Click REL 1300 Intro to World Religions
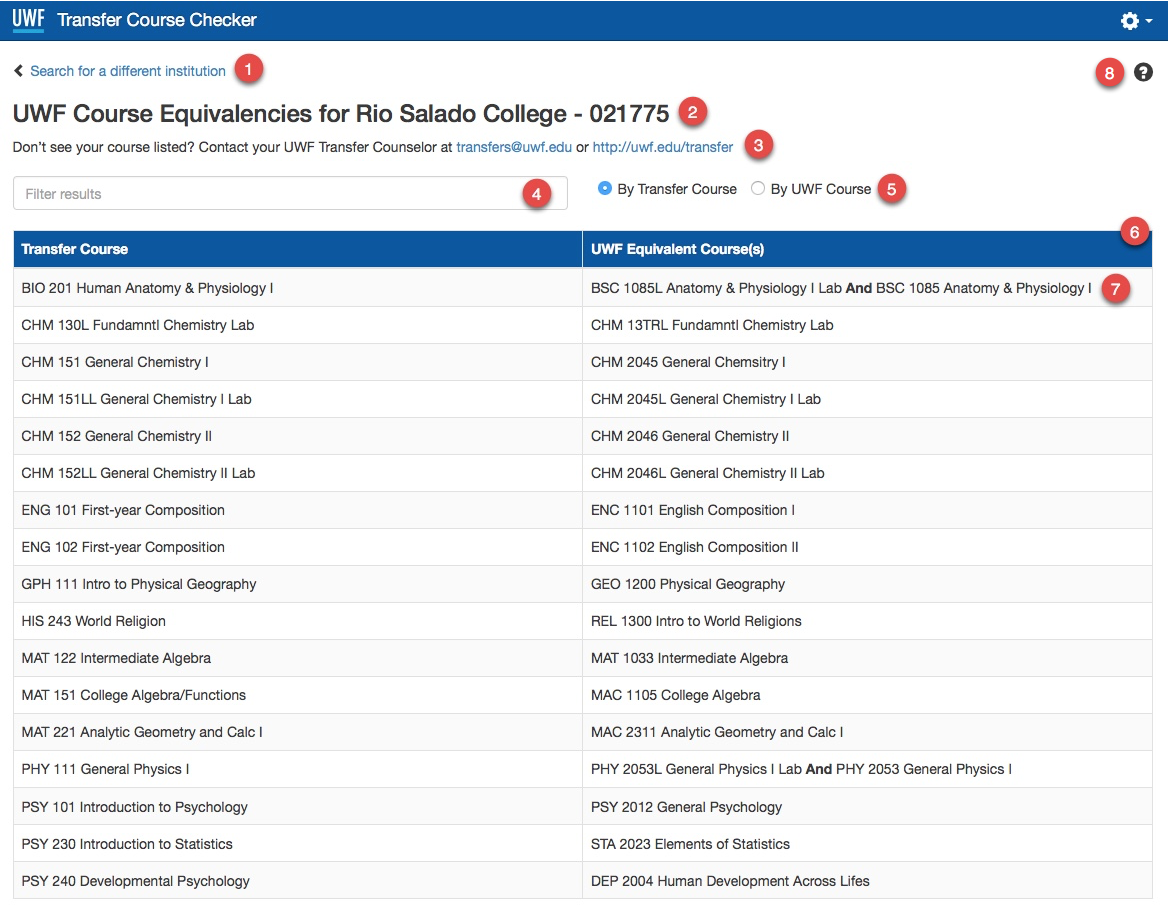 tap(696, 621)
